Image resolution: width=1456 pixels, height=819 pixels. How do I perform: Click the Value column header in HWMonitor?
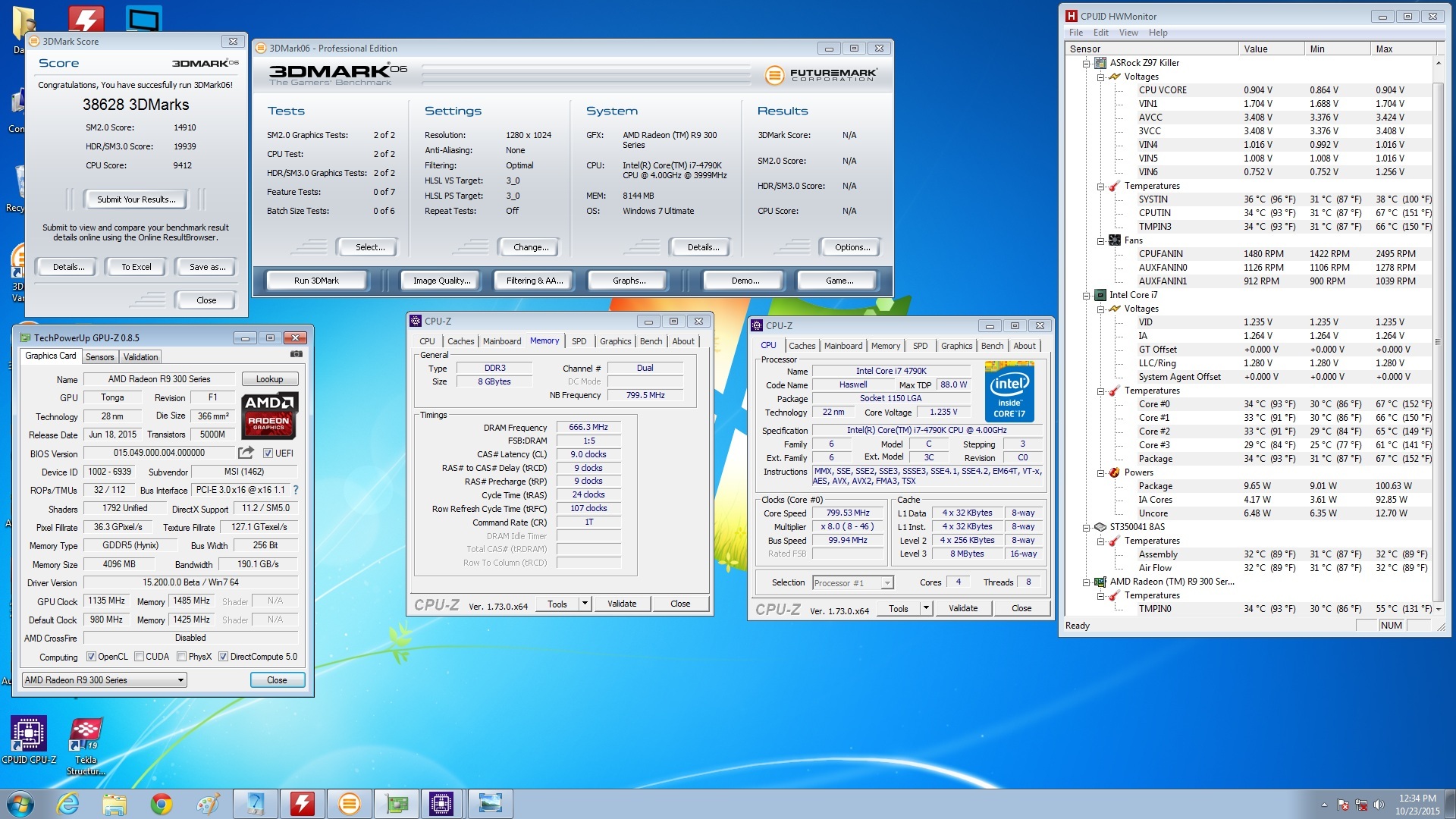click(x=1272, y=49)
